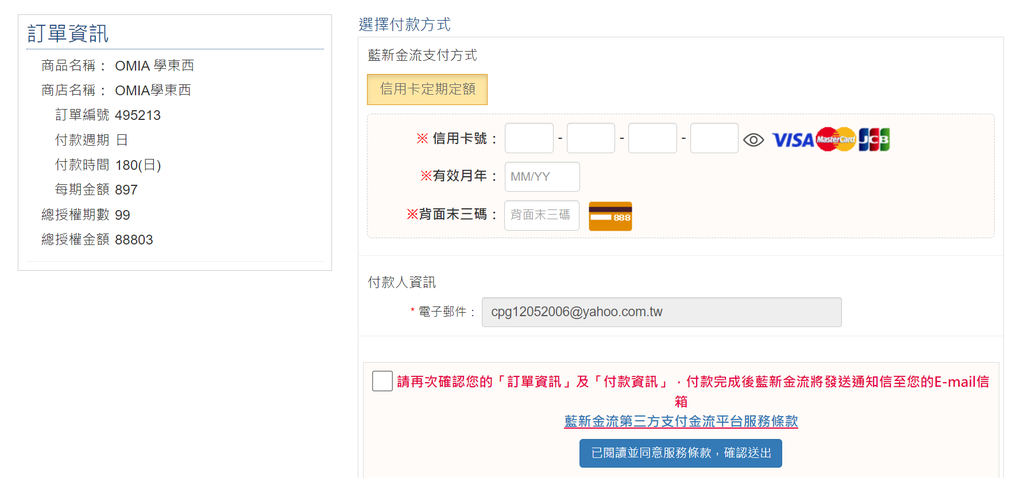This screenshot has width=1024, height=478.
Task: Click the 有效月年 field label
Action: tap(459, 176)
